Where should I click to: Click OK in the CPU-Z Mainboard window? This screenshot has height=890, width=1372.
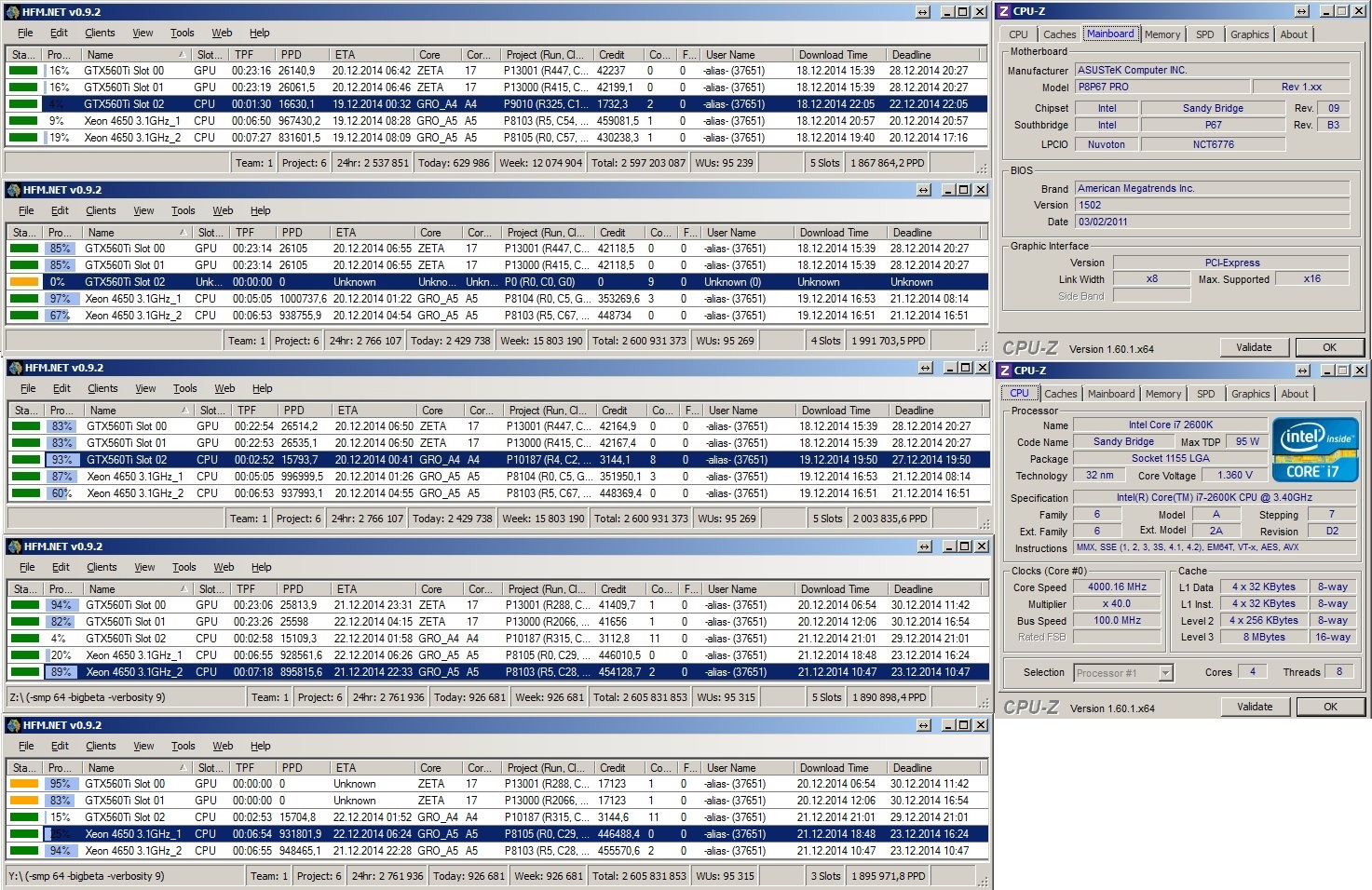click(x=1329, y=347)
